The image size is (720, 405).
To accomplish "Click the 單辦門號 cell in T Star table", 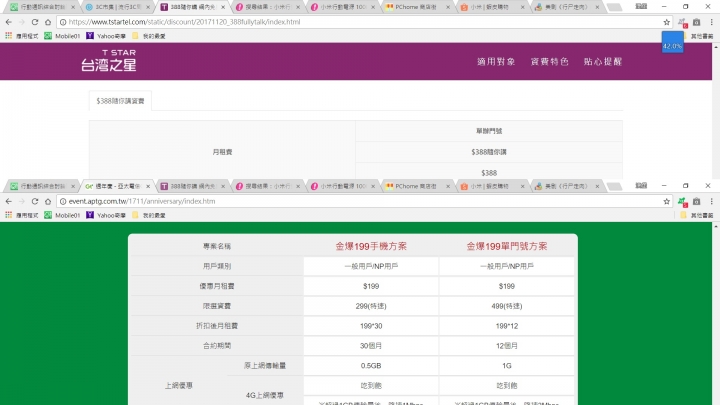I will [x=489, y=131].
